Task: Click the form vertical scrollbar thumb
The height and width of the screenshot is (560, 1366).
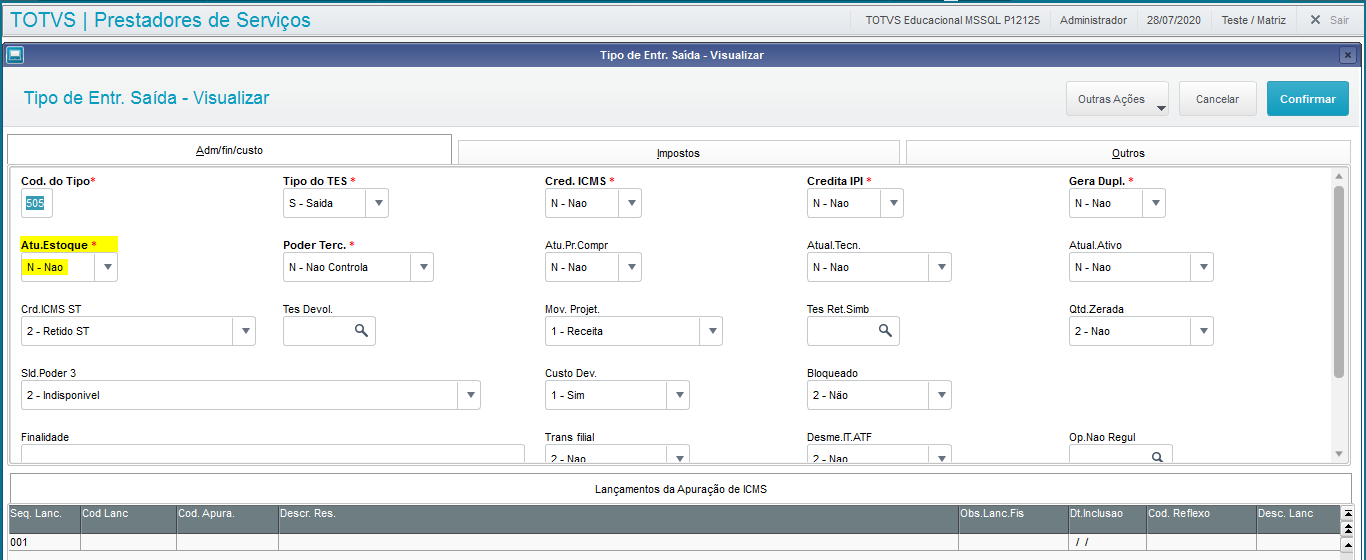Action: [1339, 282]
